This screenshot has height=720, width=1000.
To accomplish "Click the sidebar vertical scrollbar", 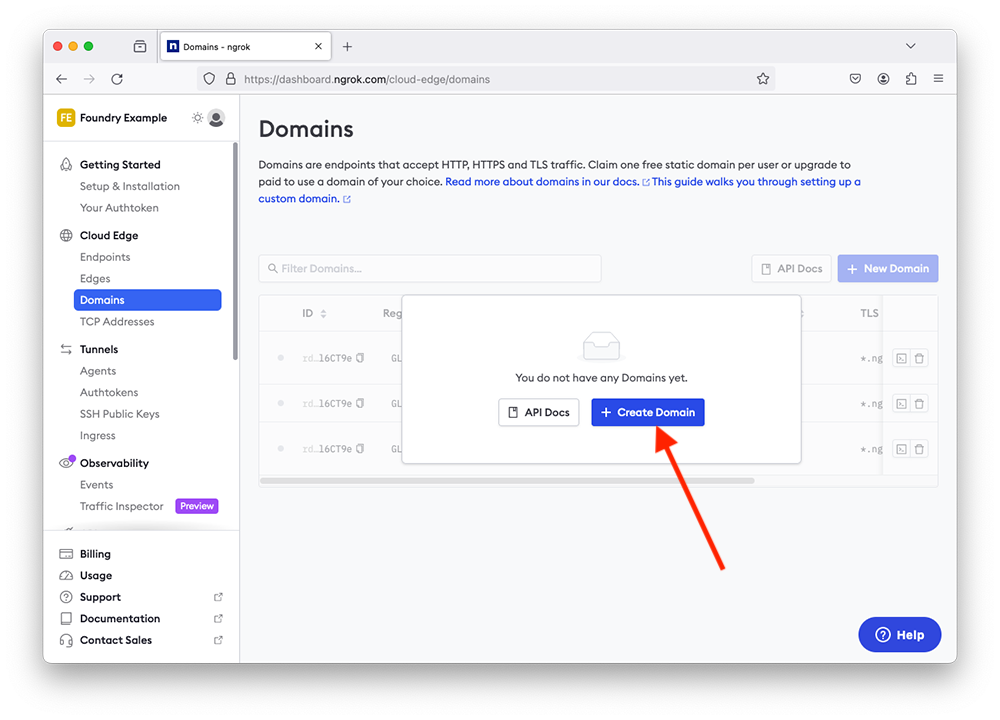I will pos(235,251).
